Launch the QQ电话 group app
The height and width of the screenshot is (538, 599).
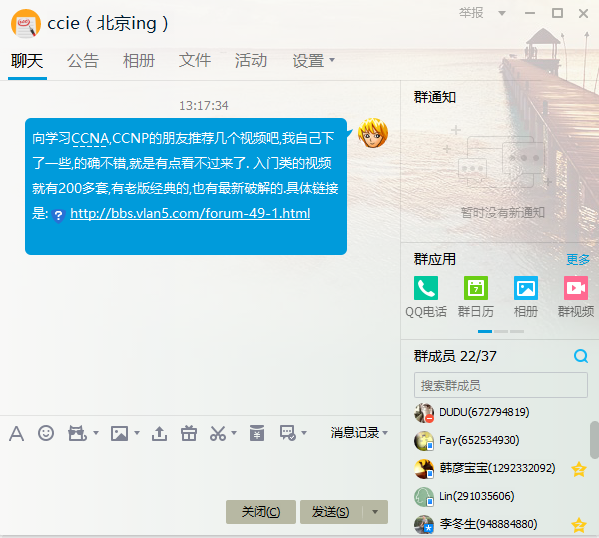coord(426,297)
